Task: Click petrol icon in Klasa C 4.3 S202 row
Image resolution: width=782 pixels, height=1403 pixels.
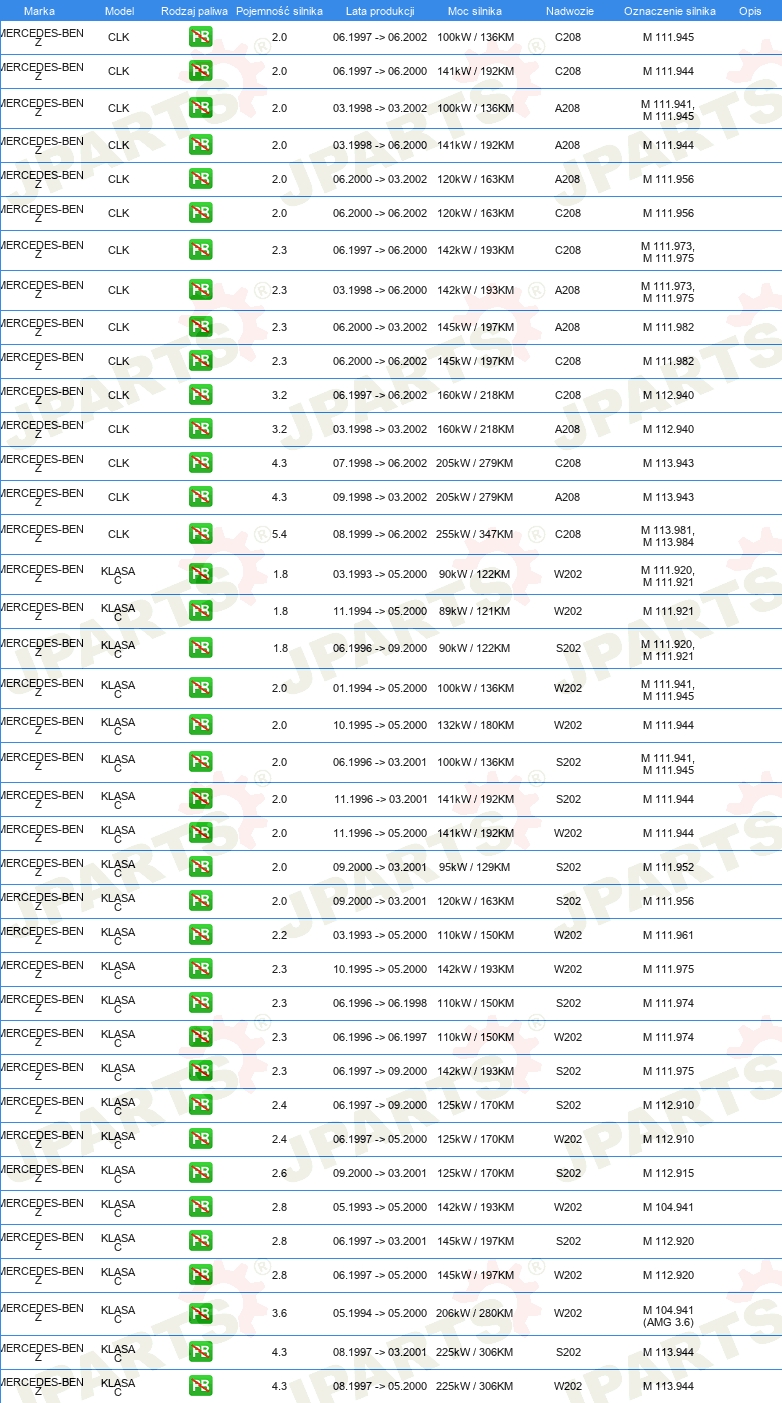Action: pos(200,1352)
